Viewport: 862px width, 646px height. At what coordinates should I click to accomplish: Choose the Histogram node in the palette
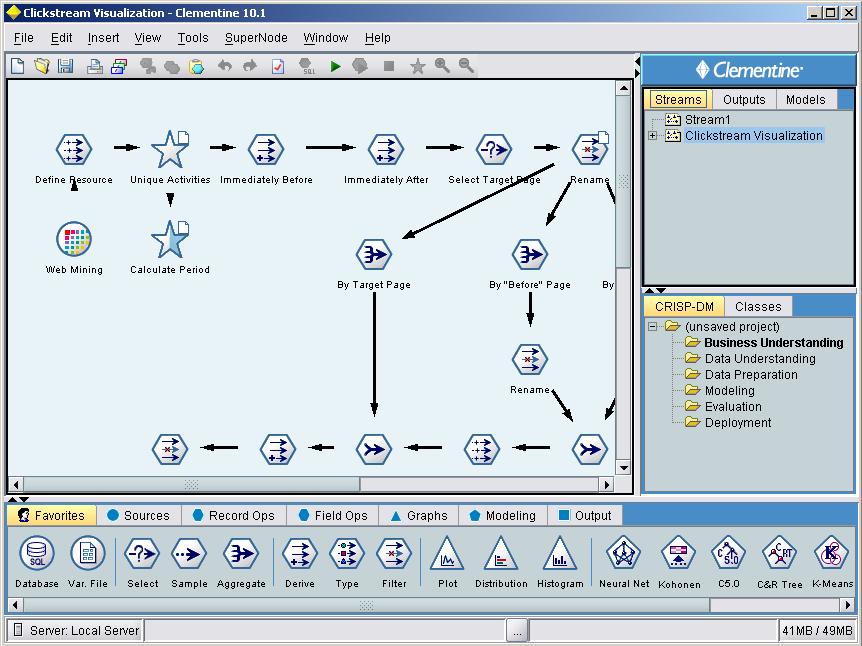pyautogui.click(x=560, y=554)
